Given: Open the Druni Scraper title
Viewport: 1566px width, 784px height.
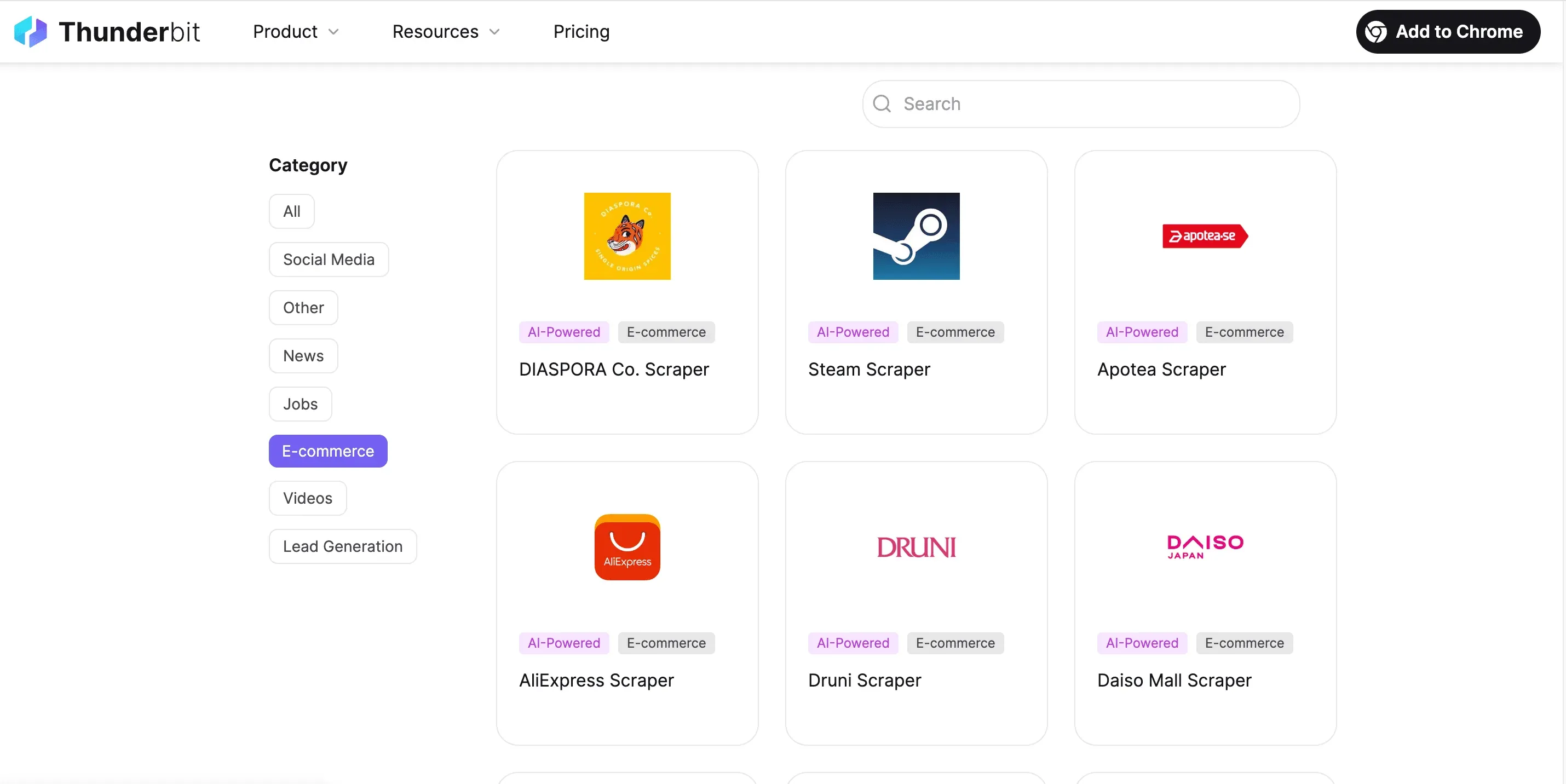Looking at the screenshot, I should (x=865, y=680).
